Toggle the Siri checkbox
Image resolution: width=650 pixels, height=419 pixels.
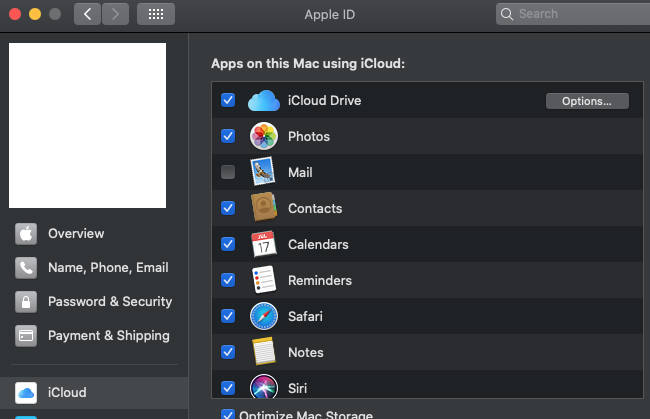coord(228,388)
